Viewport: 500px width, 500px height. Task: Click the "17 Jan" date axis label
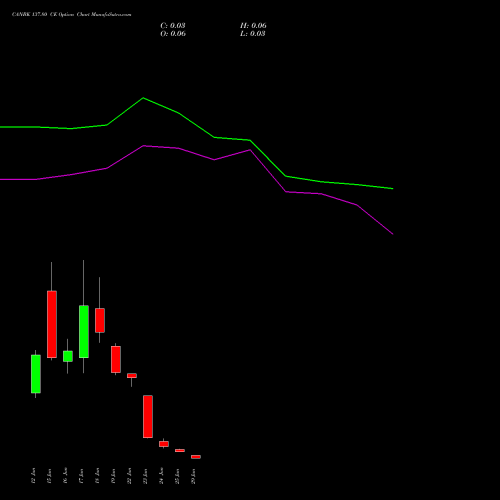[81, 476]
